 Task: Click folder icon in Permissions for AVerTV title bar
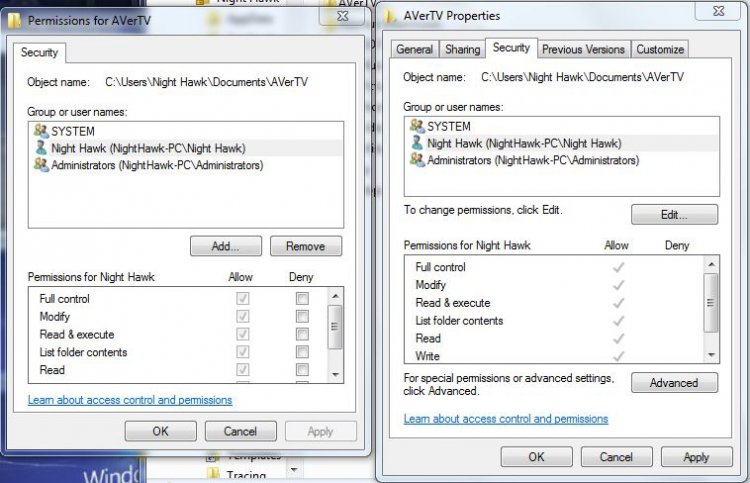tap(14, 21)
